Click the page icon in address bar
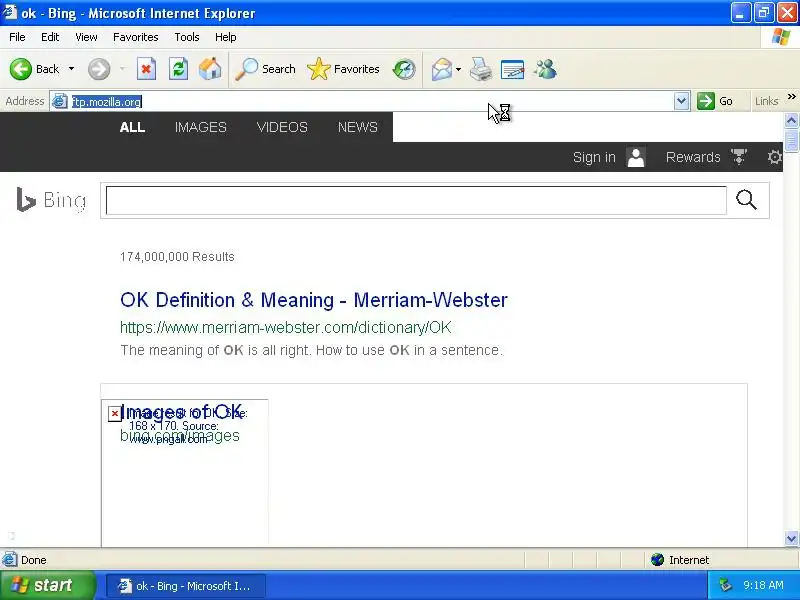Viewport: 800px width, 600px height. click(60, 101)
